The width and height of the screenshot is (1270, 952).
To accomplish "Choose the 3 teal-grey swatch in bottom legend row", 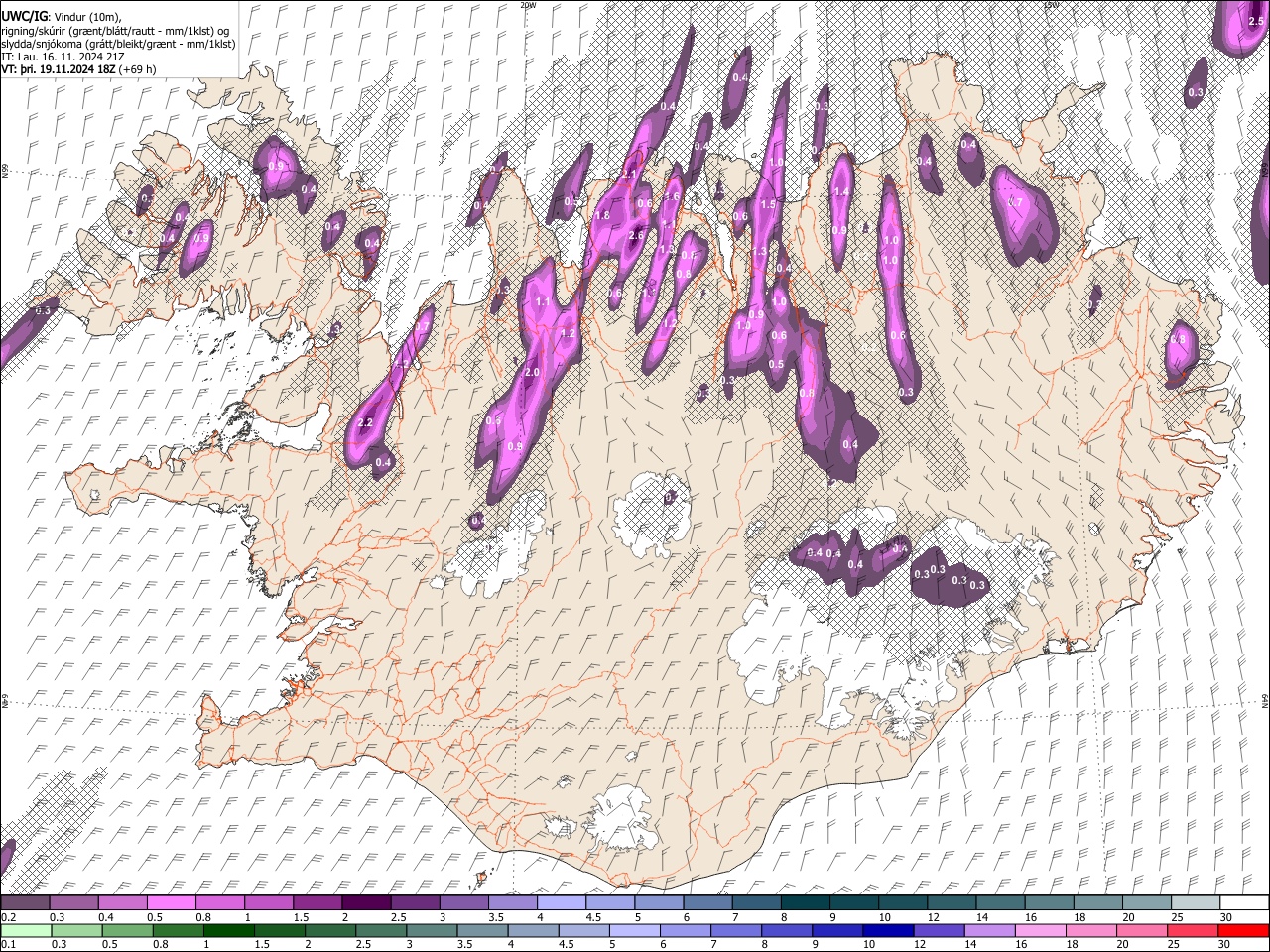I will [432, 930].
